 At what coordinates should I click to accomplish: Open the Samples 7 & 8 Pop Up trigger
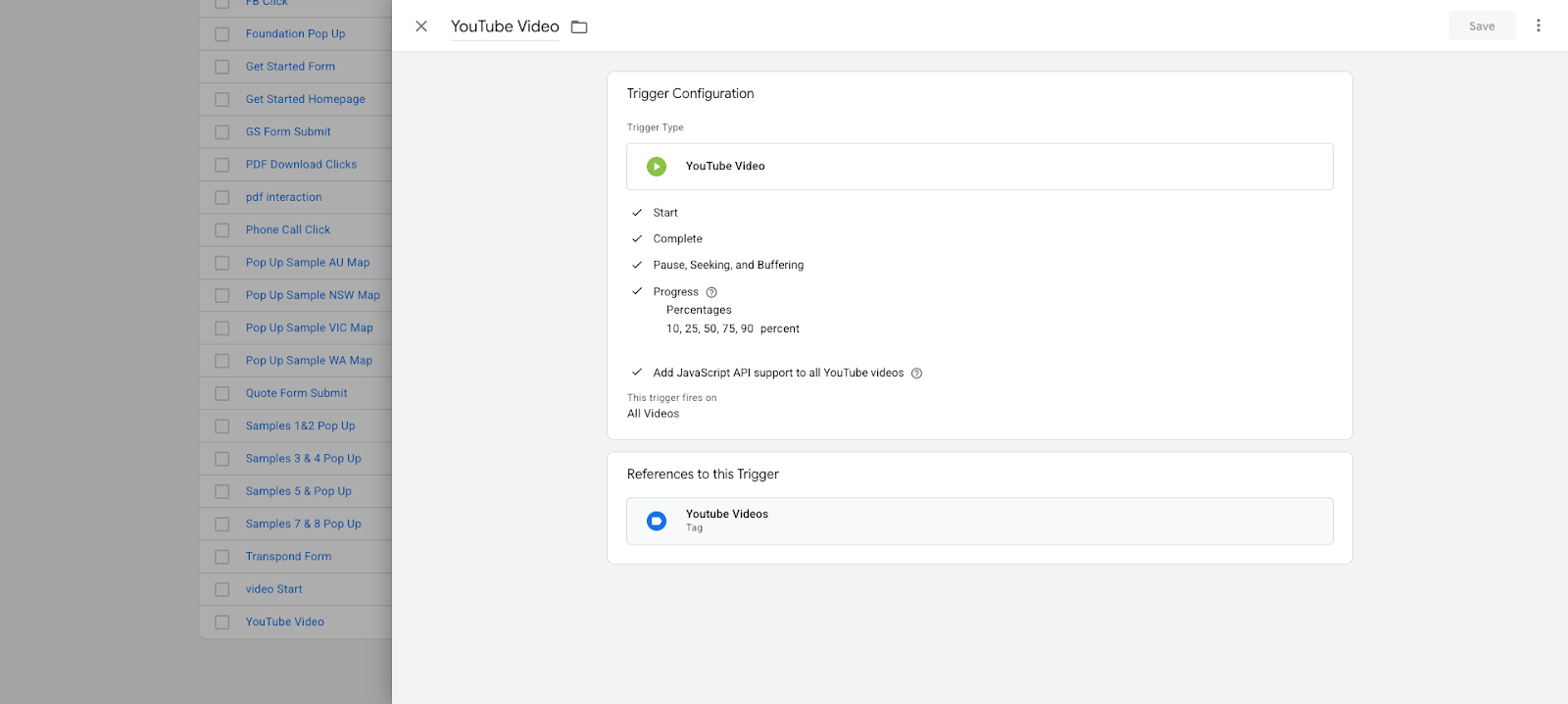[303, 524]
